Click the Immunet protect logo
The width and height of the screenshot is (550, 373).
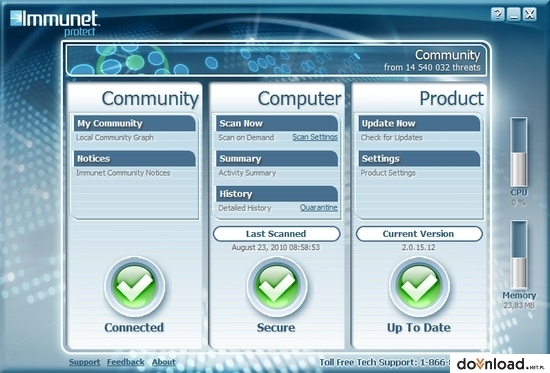tap(54, 23)
